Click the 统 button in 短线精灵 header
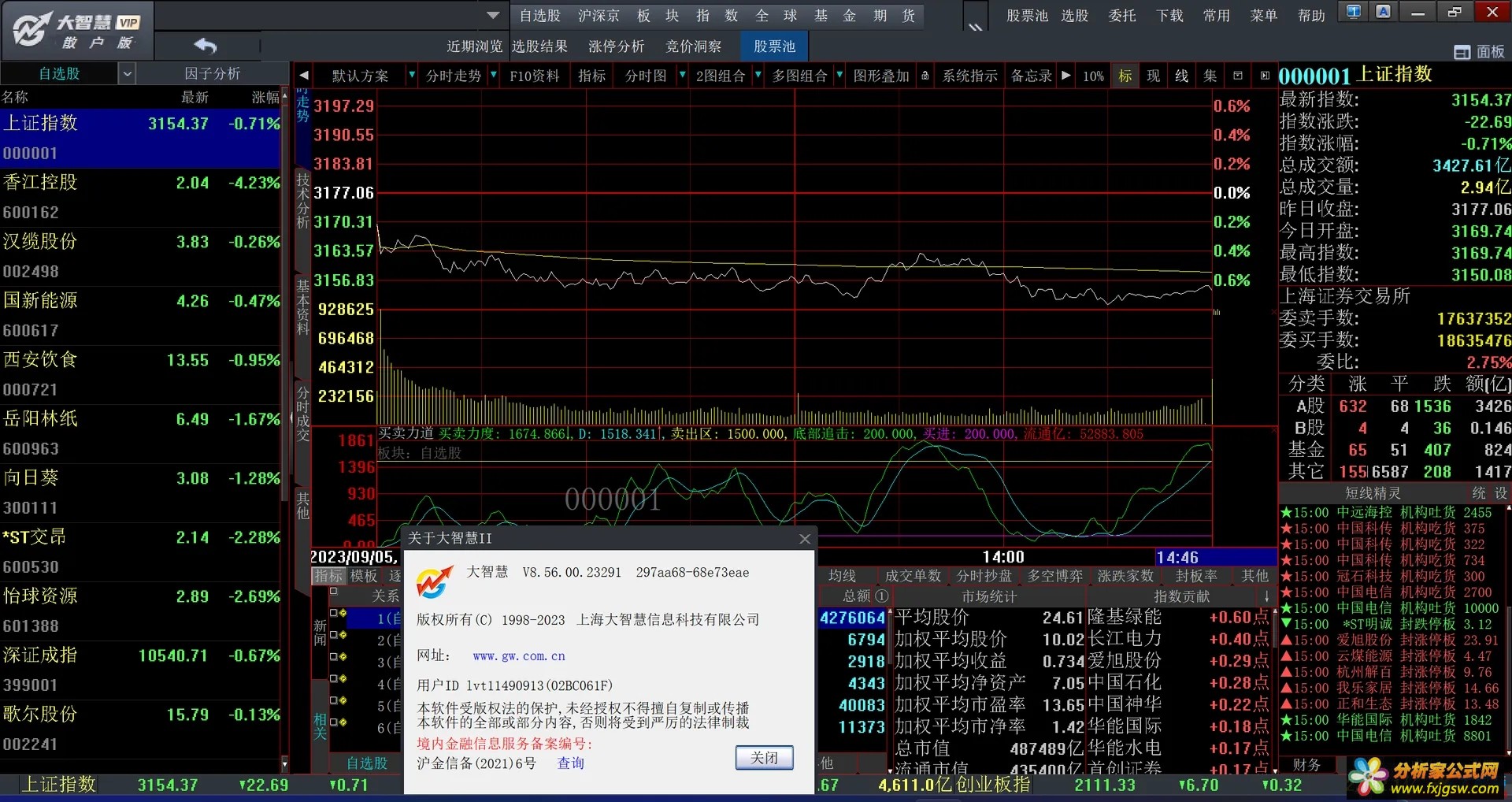The image size is (1512, 802). pyautogui.click(x=1479, y=494)
